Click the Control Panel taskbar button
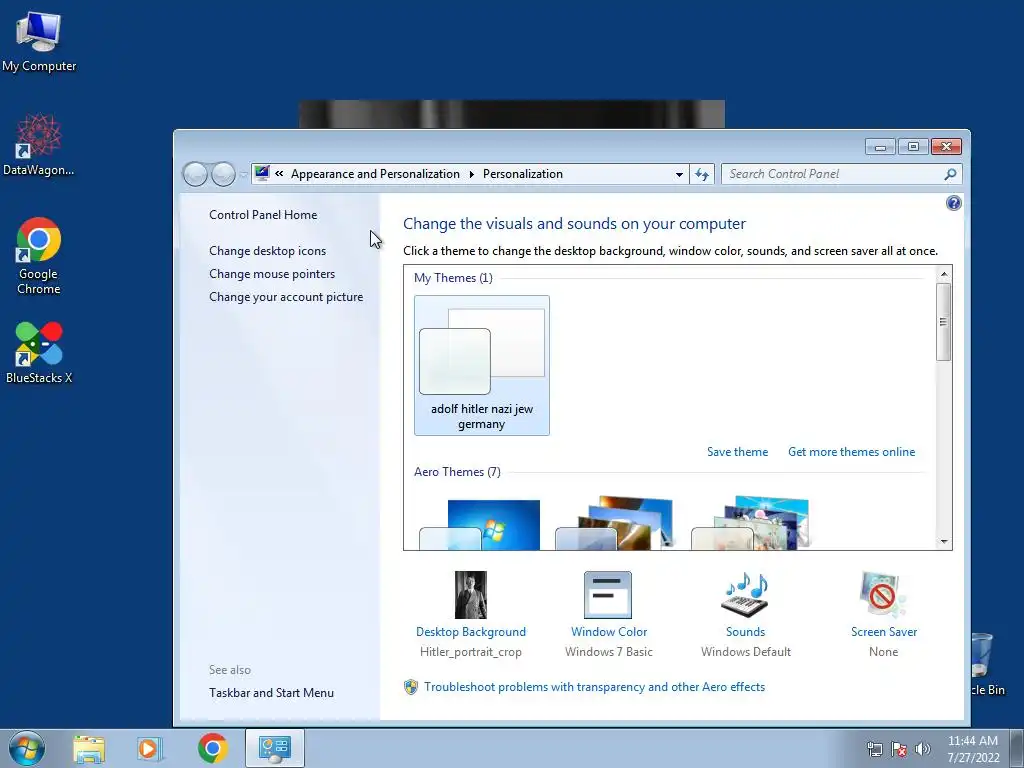This screenshot has height=768, width=1024. pyautogui.click(x=275, y=748)
